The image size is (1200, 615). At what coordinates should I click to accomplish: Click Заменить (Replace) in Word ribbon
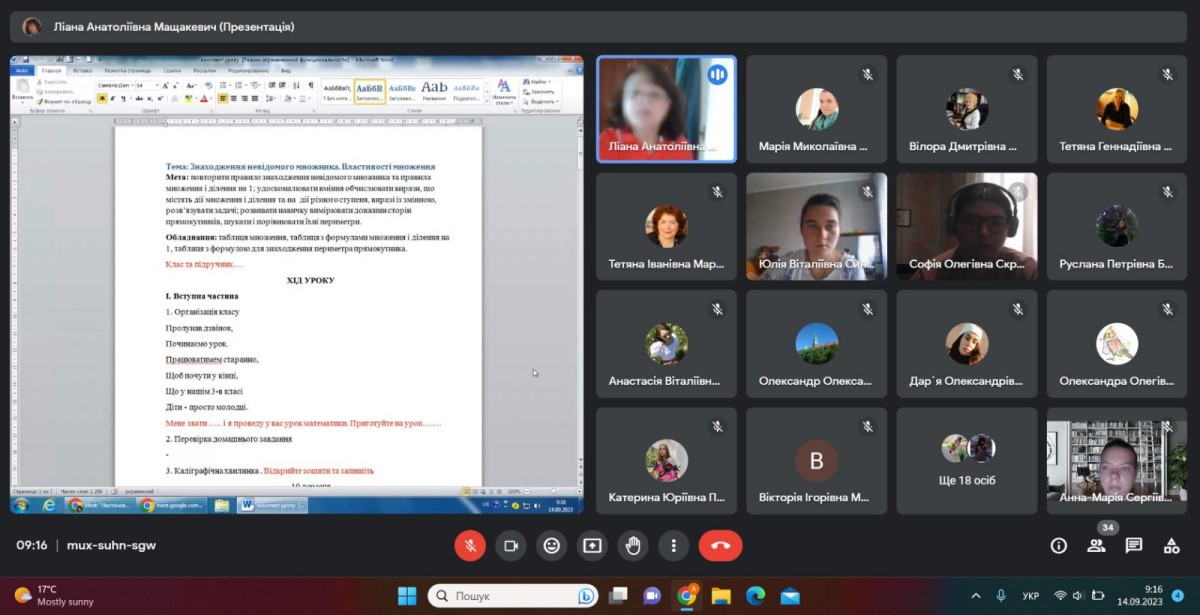(x=539, y=92)
